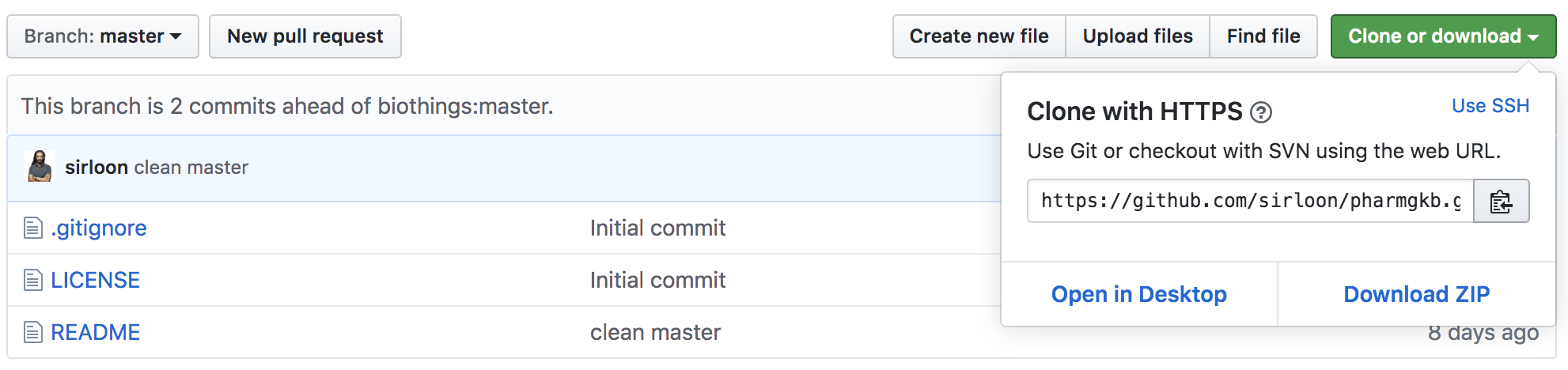This screenshot has height=370, width=1568.
Task: Open the README file
Action: [x=95, y=332]
